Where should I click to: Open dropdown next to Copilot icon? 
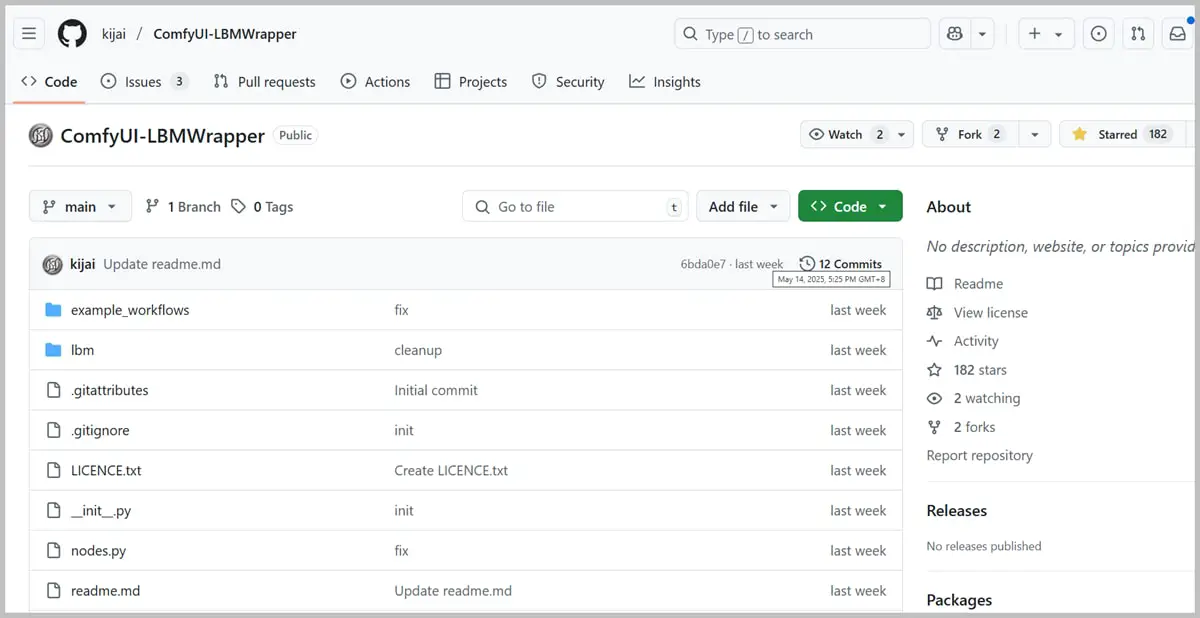coord(983,34)
